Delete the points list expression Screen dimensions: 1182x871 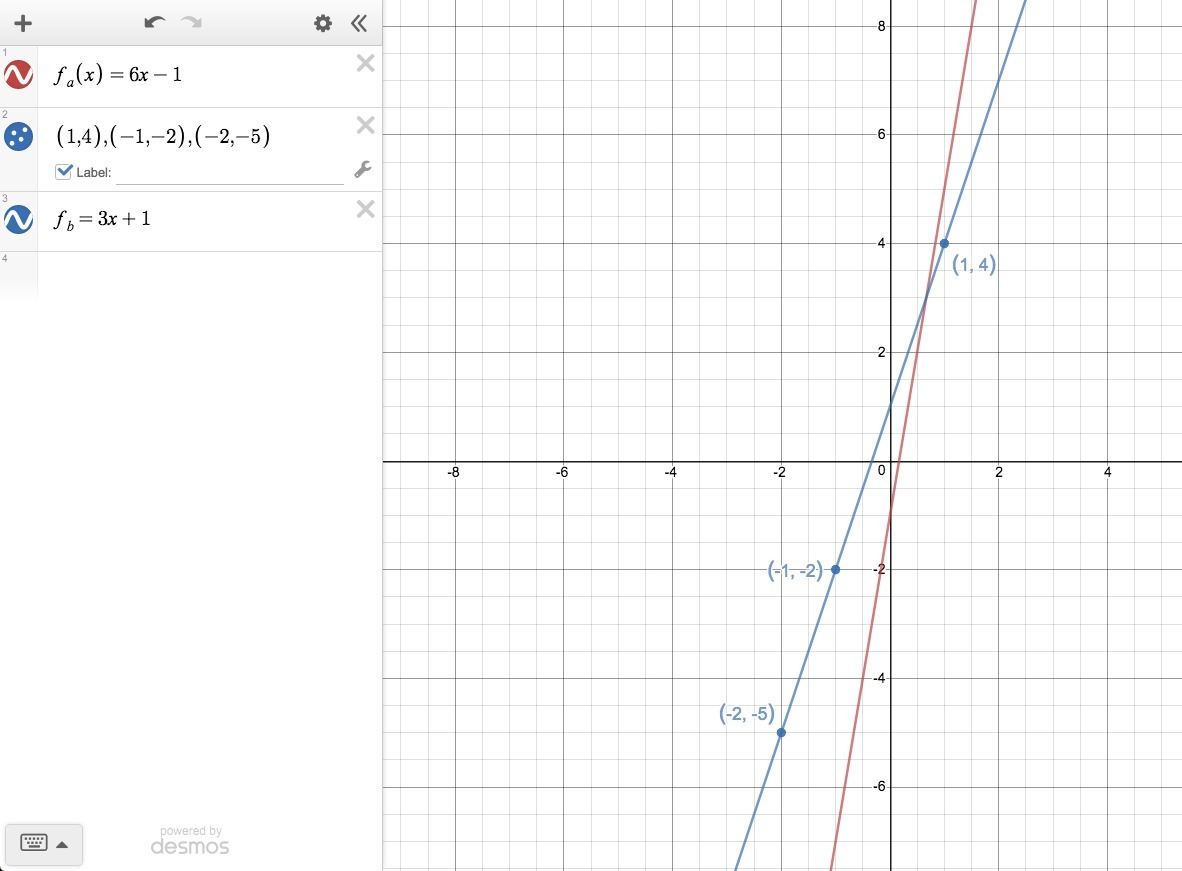click(x=366, y=124)
